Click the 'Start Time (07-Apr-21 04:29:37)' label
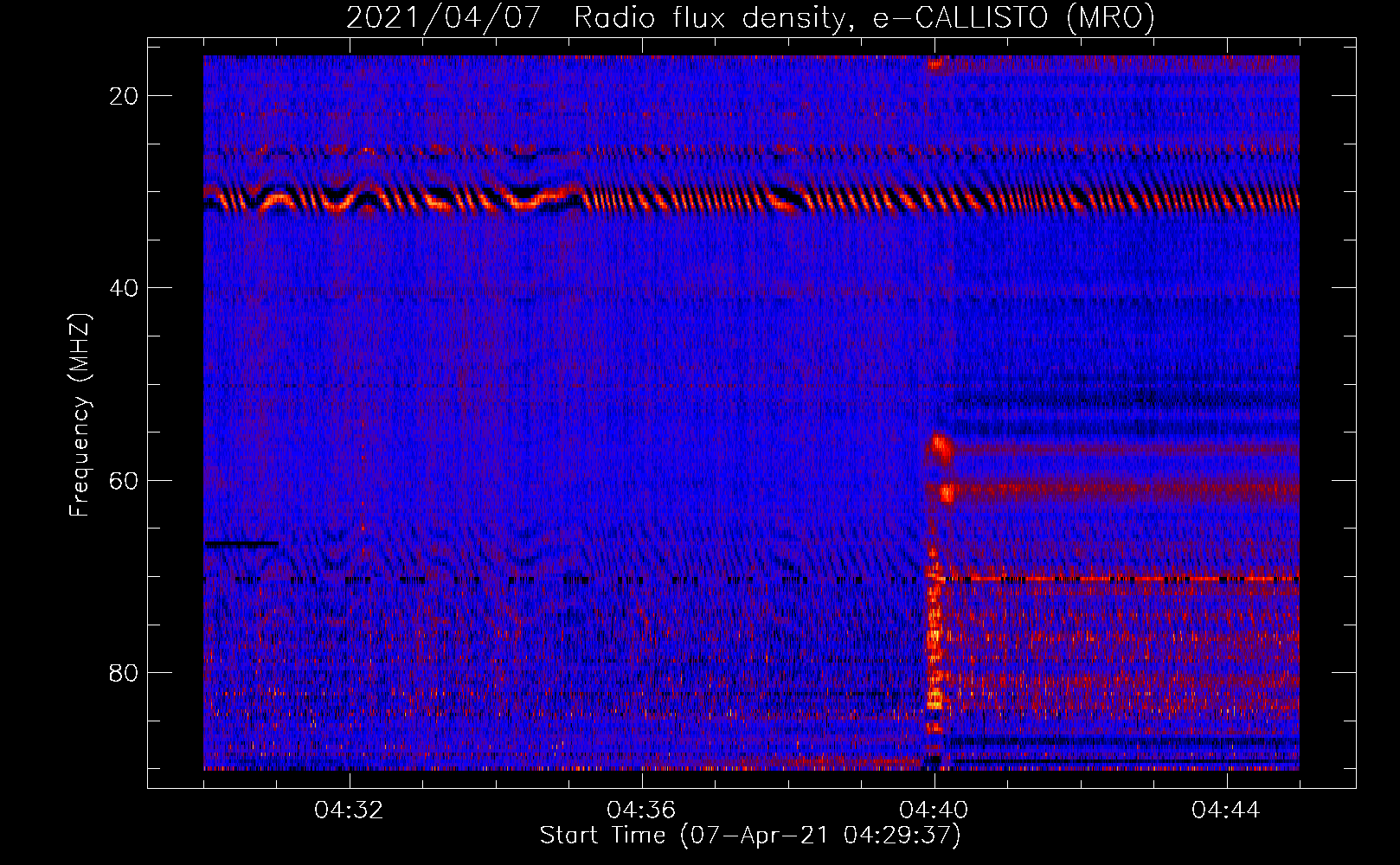 (x=750, y=836)
